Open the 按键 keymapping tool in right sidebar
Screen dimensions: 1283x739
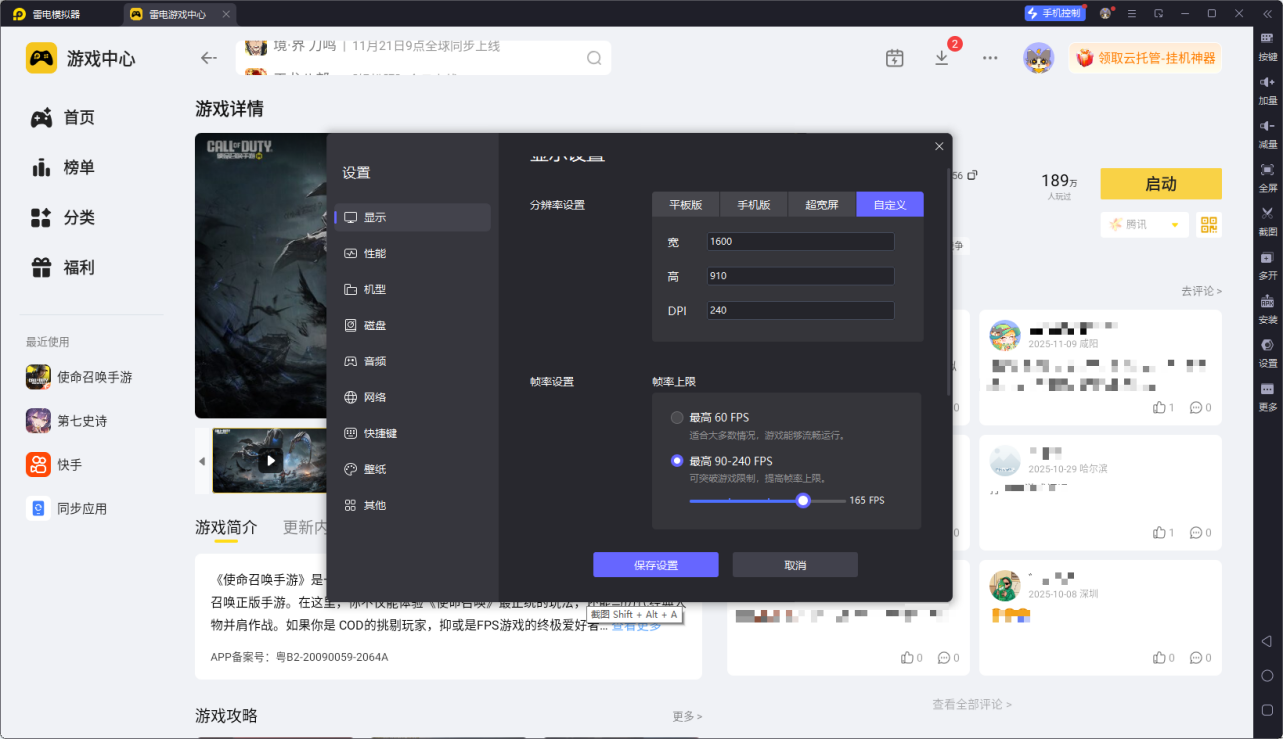click(1267, 45)
